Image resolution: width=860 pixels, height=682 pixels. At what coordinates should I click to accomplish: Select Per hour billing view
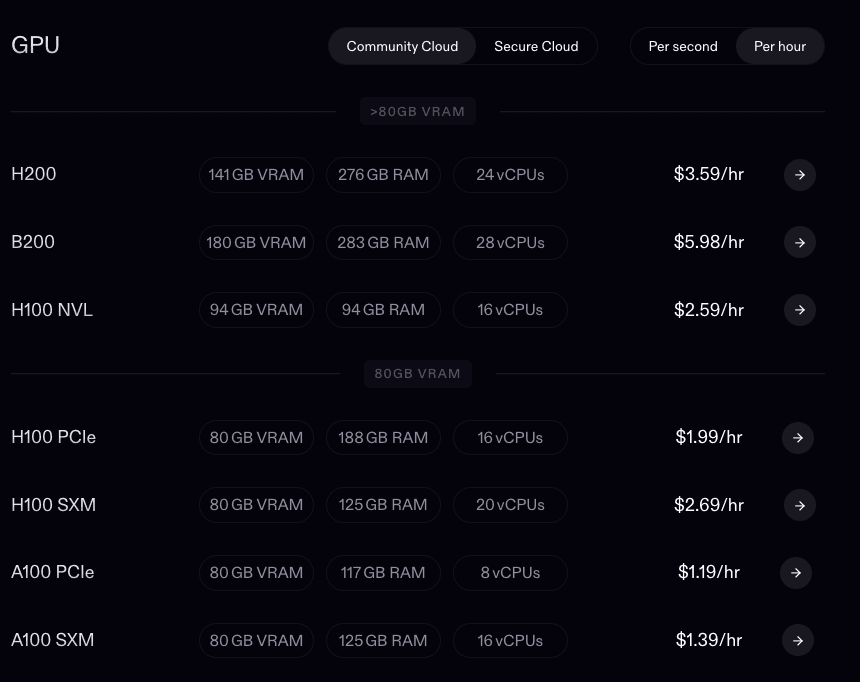(x=780, y=46)
